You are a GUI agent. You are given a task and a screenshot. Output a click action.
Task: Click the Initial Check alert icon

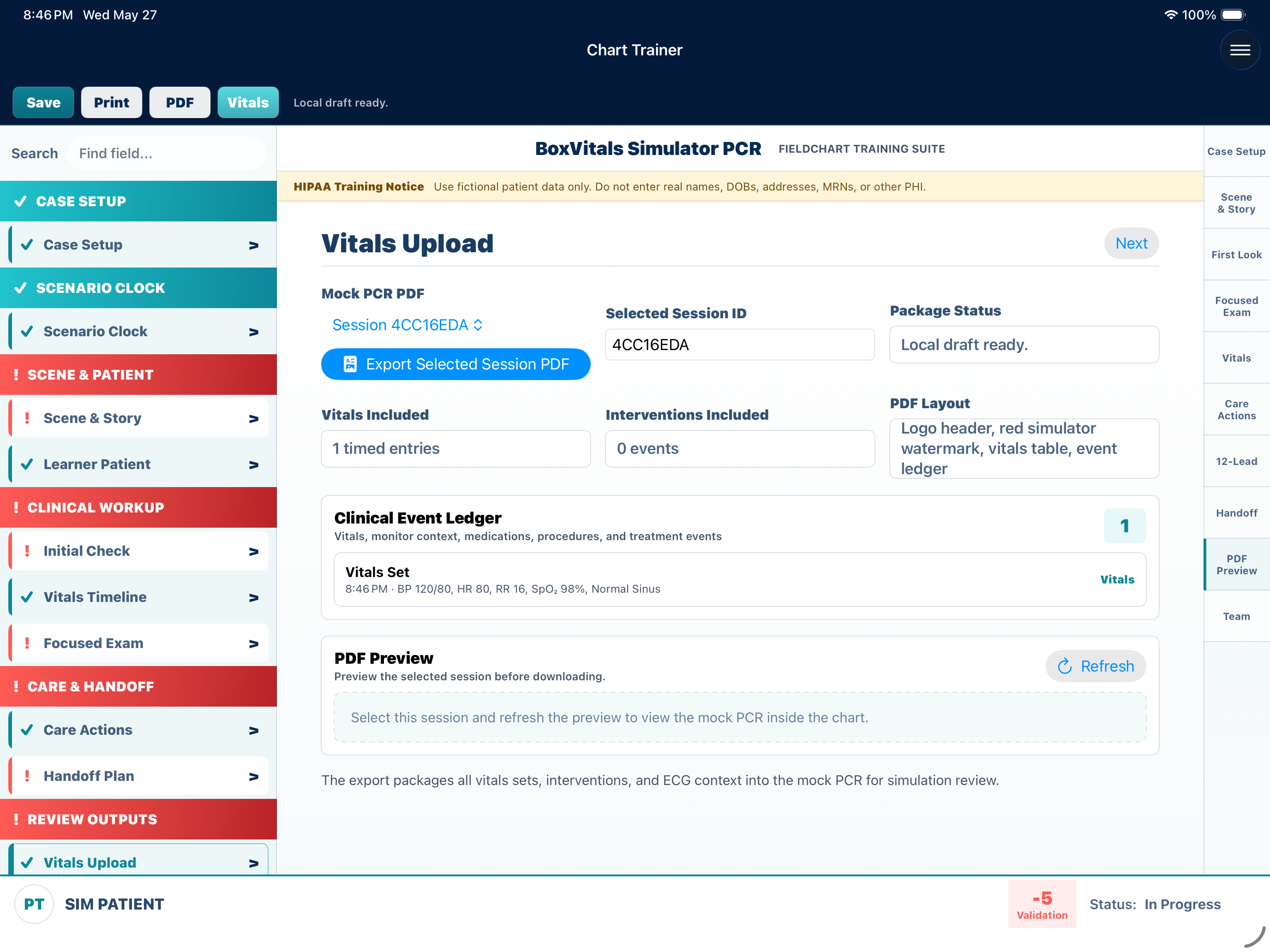click(x=26, y=550)
